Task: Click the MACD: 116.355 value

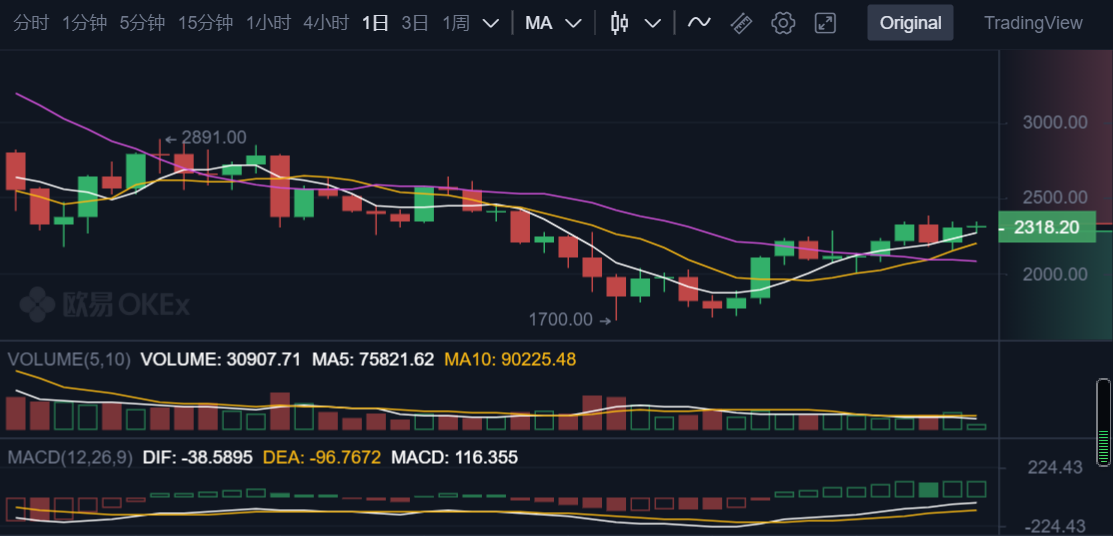Action: tap(454, 457)
